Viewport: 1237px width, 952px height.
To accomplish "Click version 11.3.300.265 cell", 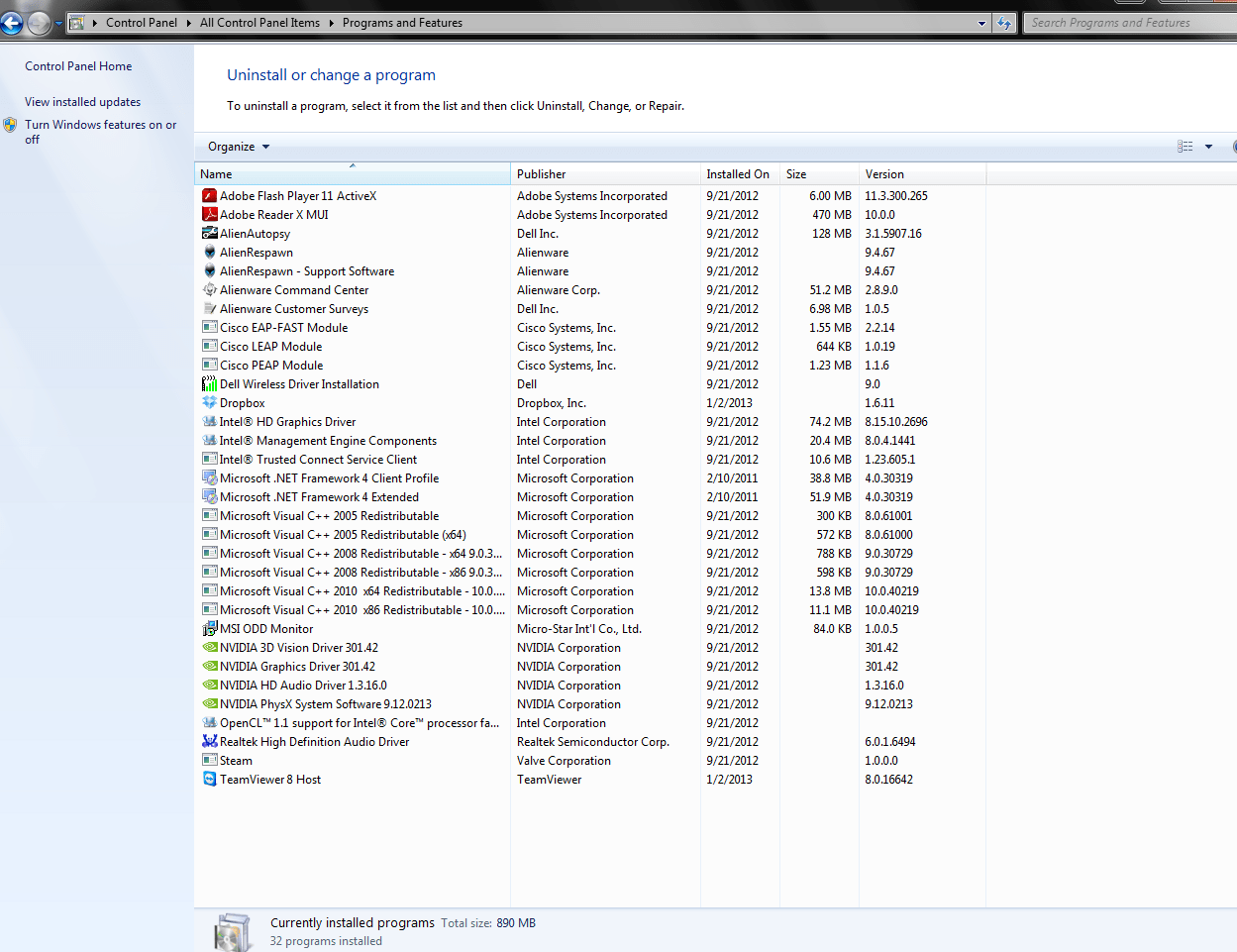I will click(896, 196).
